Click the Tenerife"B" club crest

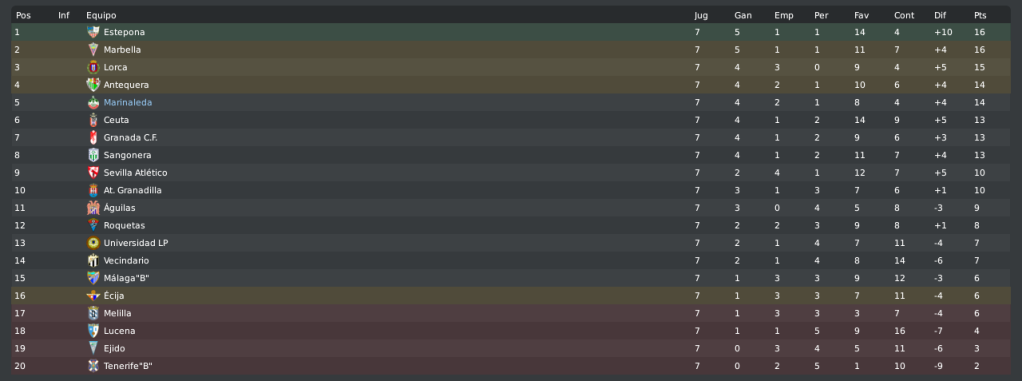coord(93,366)
